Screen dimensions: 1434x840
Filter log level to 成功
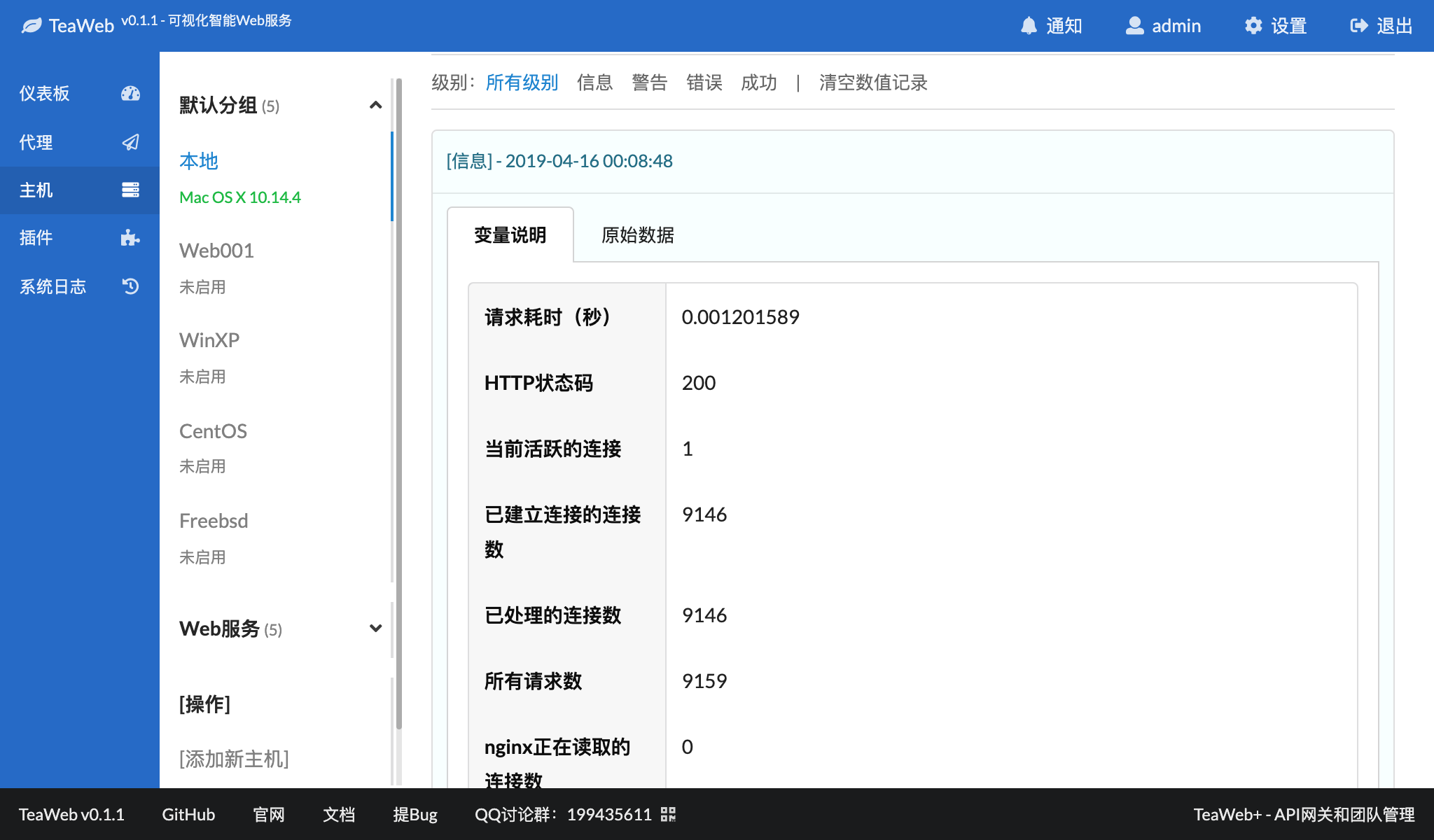(758, 83)
